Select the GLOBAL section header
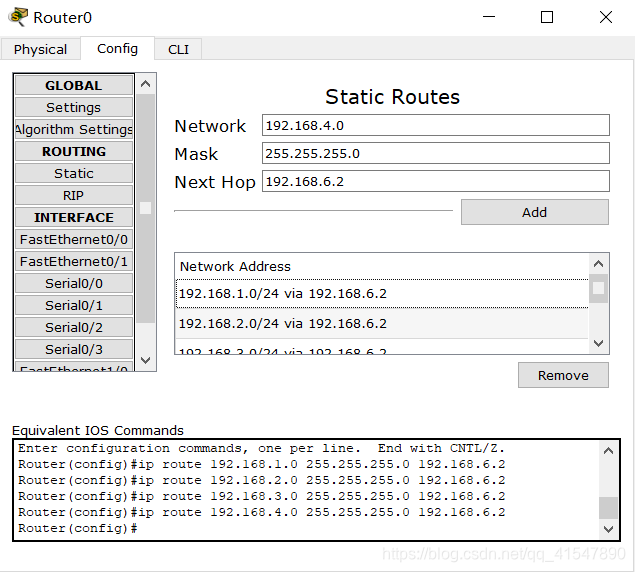This screenshot has width=635, height=572. coord(74,85)
